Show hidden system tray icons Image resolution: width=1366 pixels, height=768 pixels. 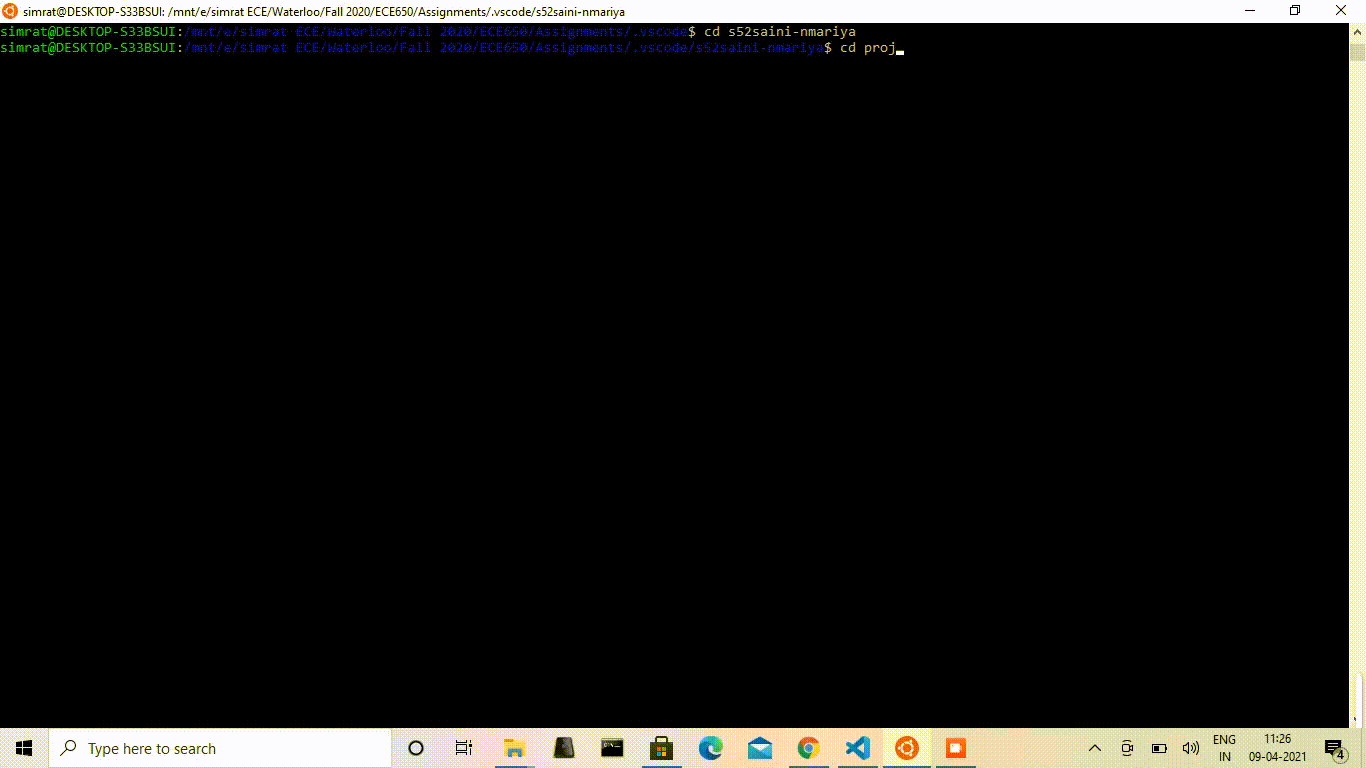click(x=1095, y=748)
